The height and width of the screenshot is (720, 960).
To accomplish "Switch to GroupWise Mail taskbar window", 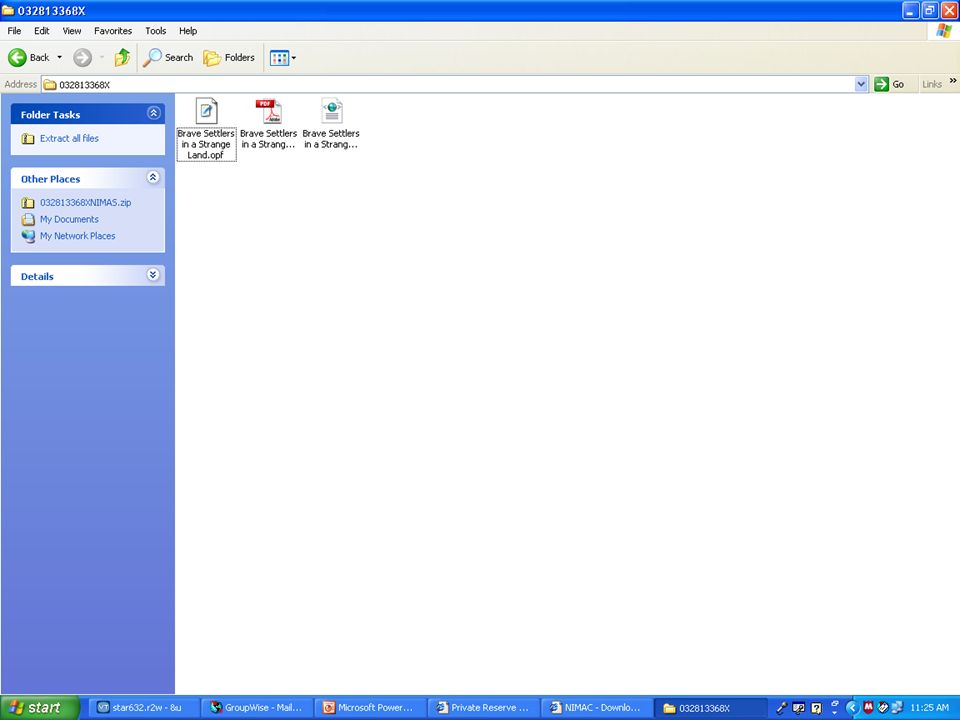I will coord(257,708).
